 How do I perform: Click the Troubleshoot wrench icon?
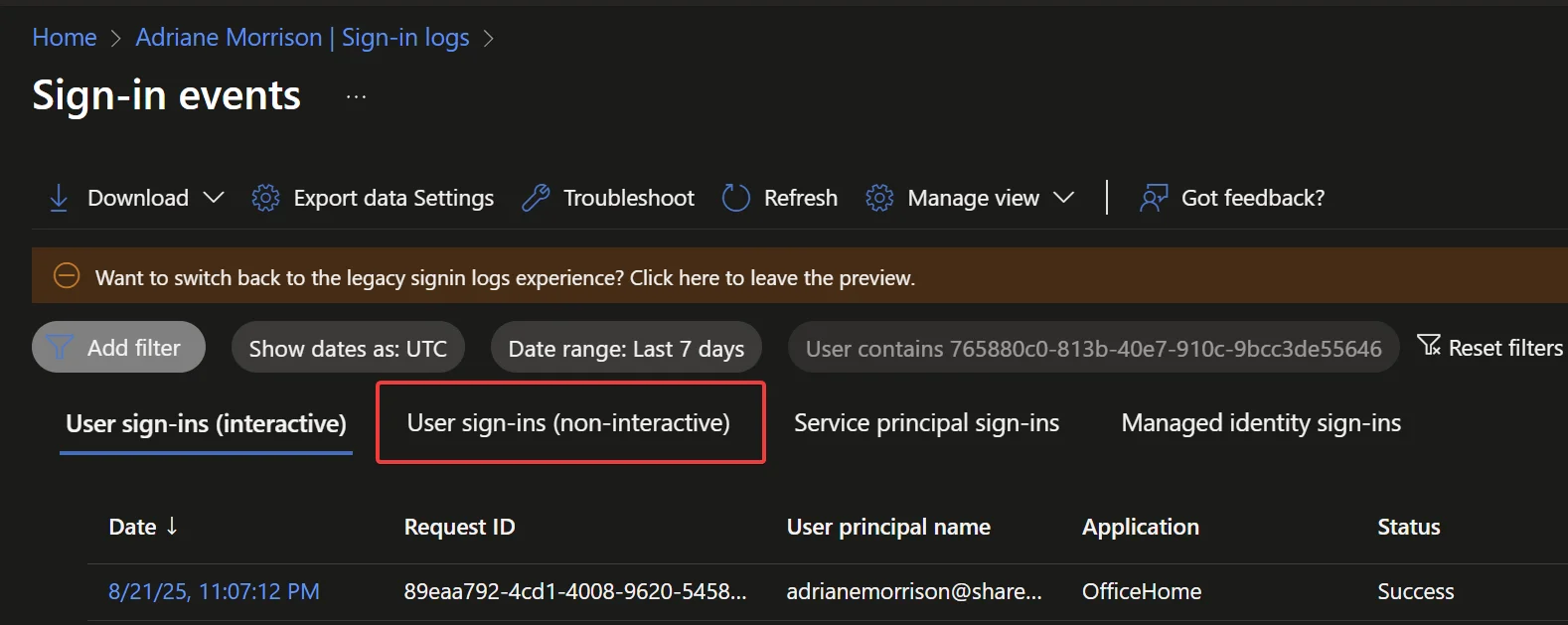tap(536, 198)
